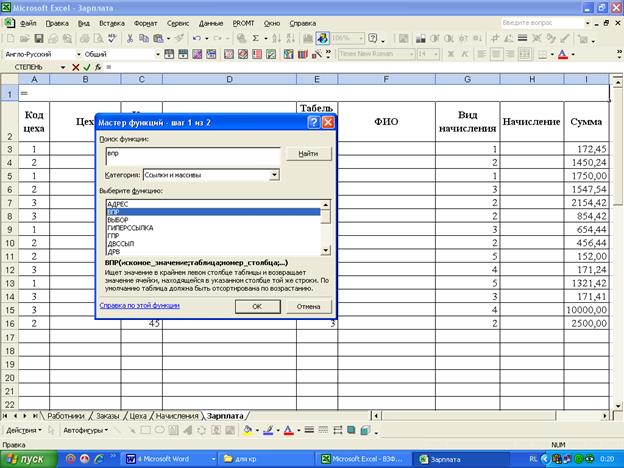Confirm the dialog with the OK button
This screenshot has height=468, width=624.
[x=257, y=306]
